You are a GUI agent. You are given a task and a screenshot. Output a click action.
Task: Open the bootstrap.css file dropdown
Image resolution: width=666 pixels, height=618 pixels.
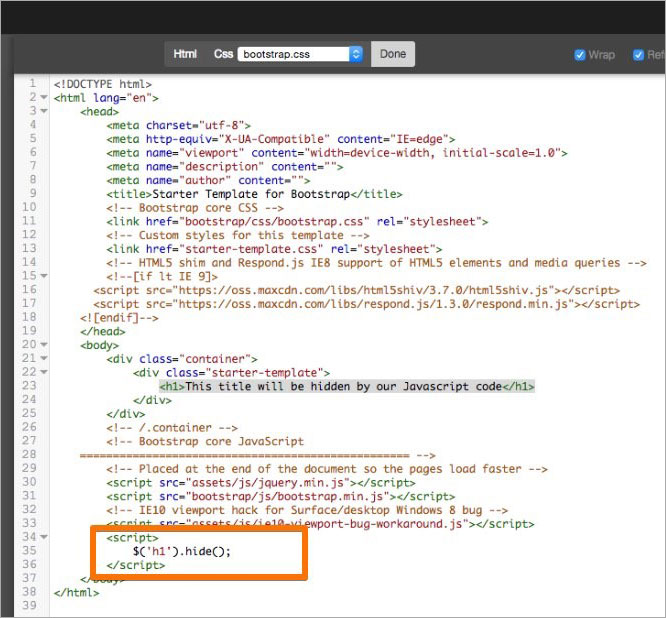click(300, 54)
